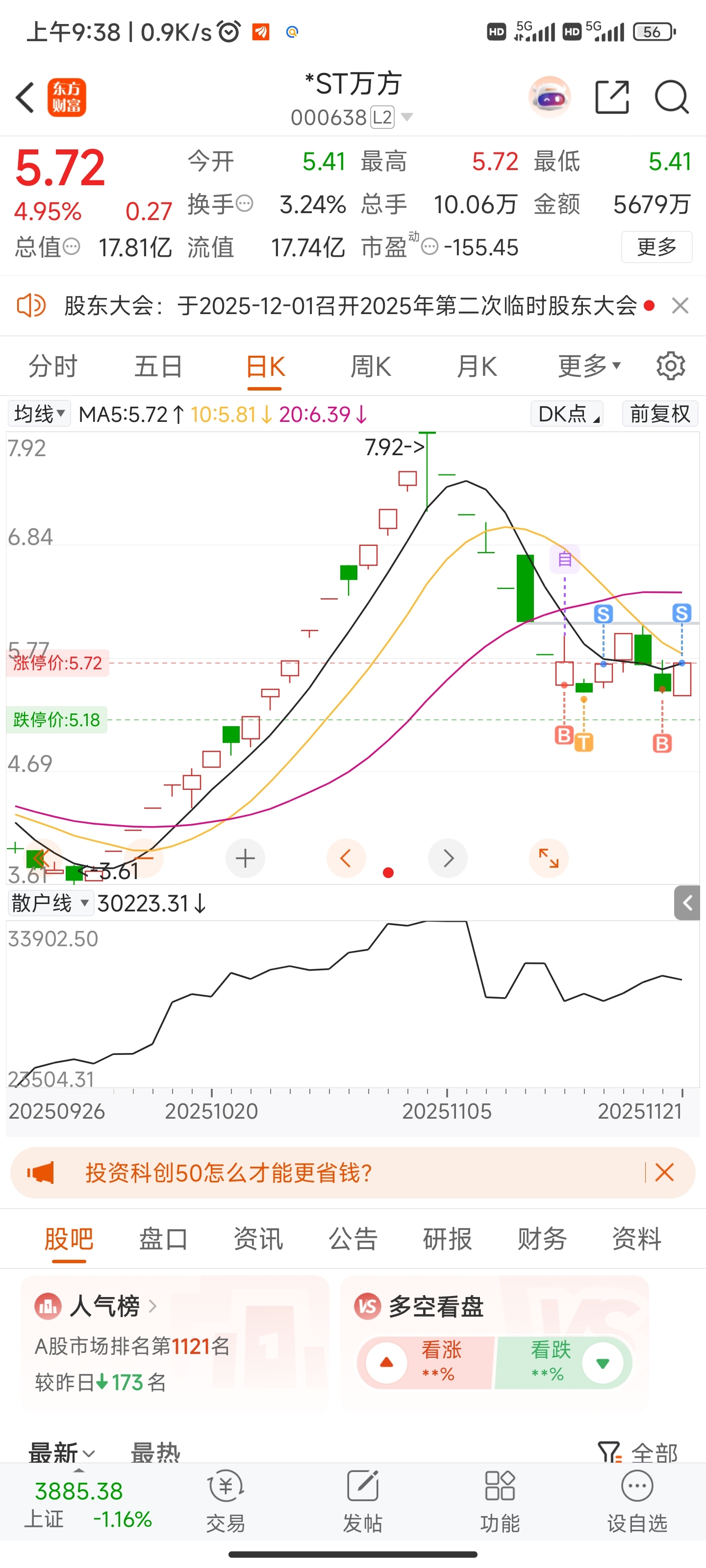706x1568 pixels.
Task: Tap the info icon beside 换手
Action: coord(244,203)
